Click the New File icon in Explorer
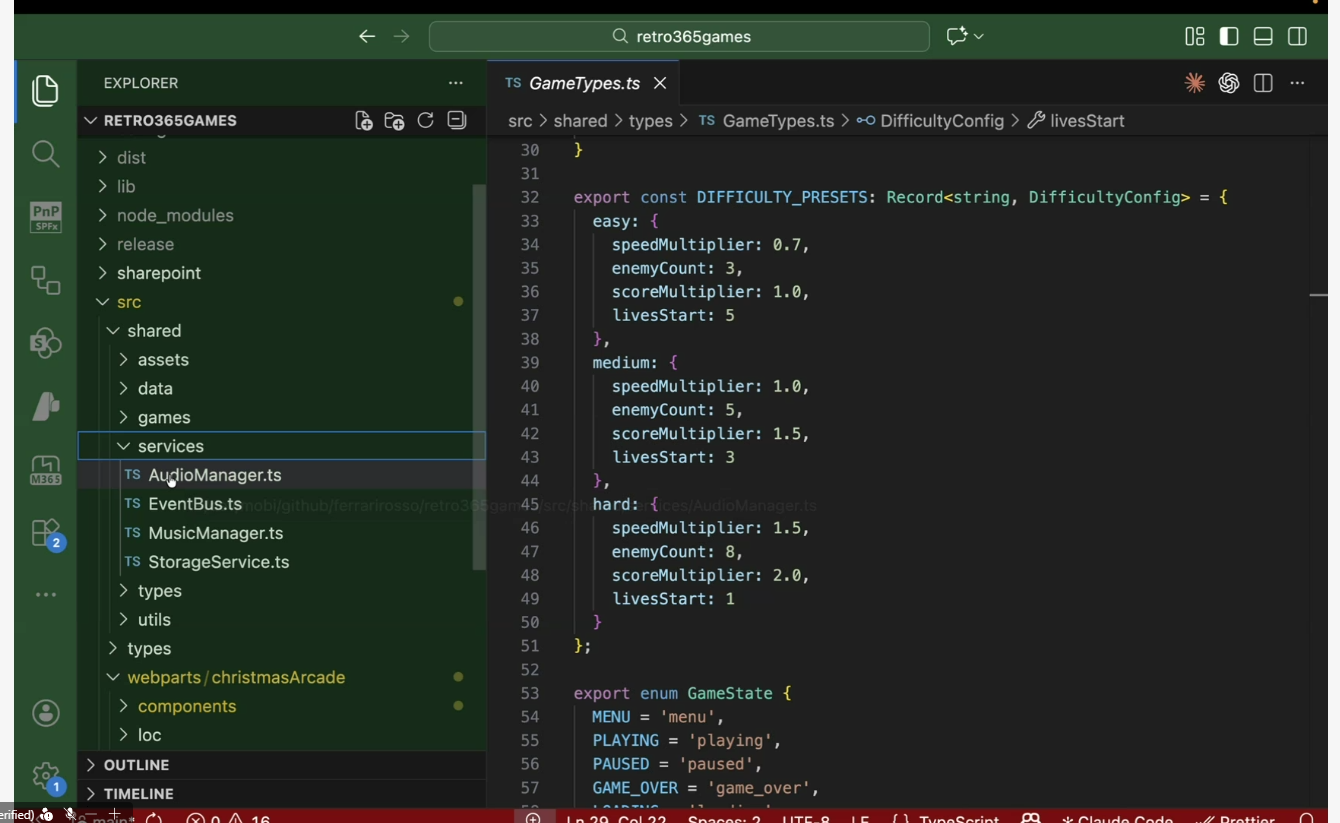Screen dimensions: 1340x823 coord(364,121)
